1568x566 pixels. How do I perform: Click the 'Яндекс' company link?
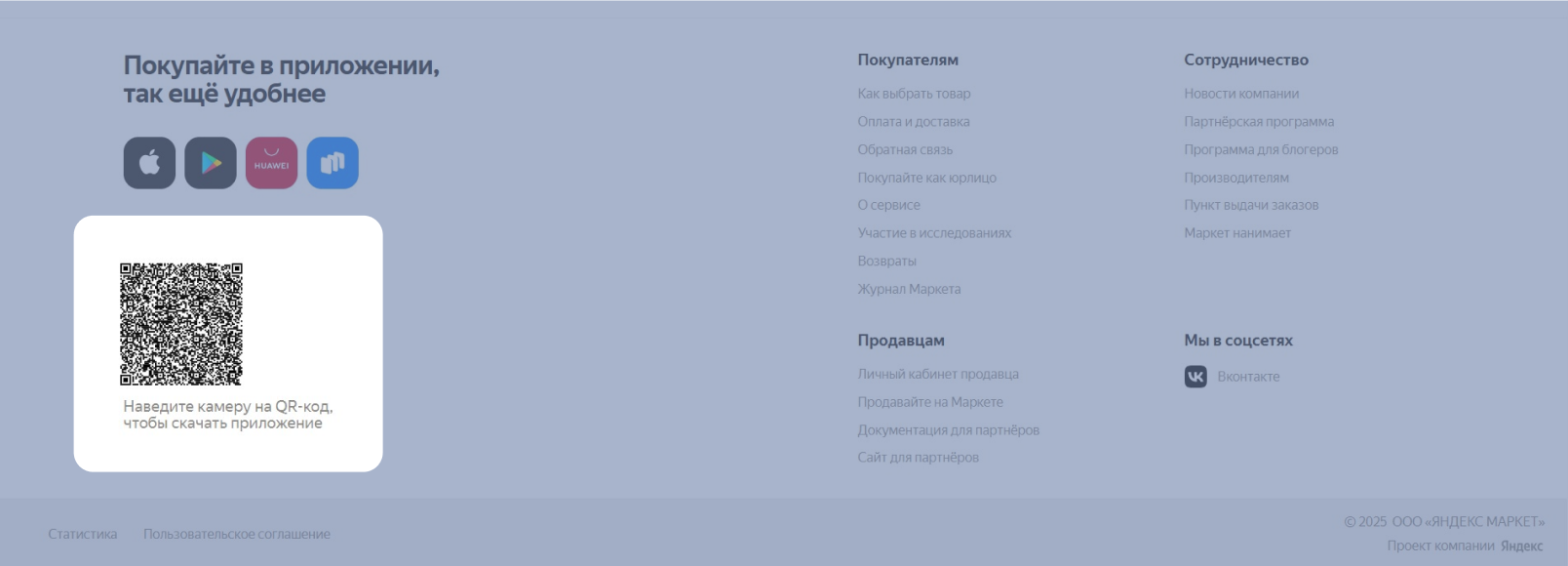pyautogui.click(x=1521, y=546)
